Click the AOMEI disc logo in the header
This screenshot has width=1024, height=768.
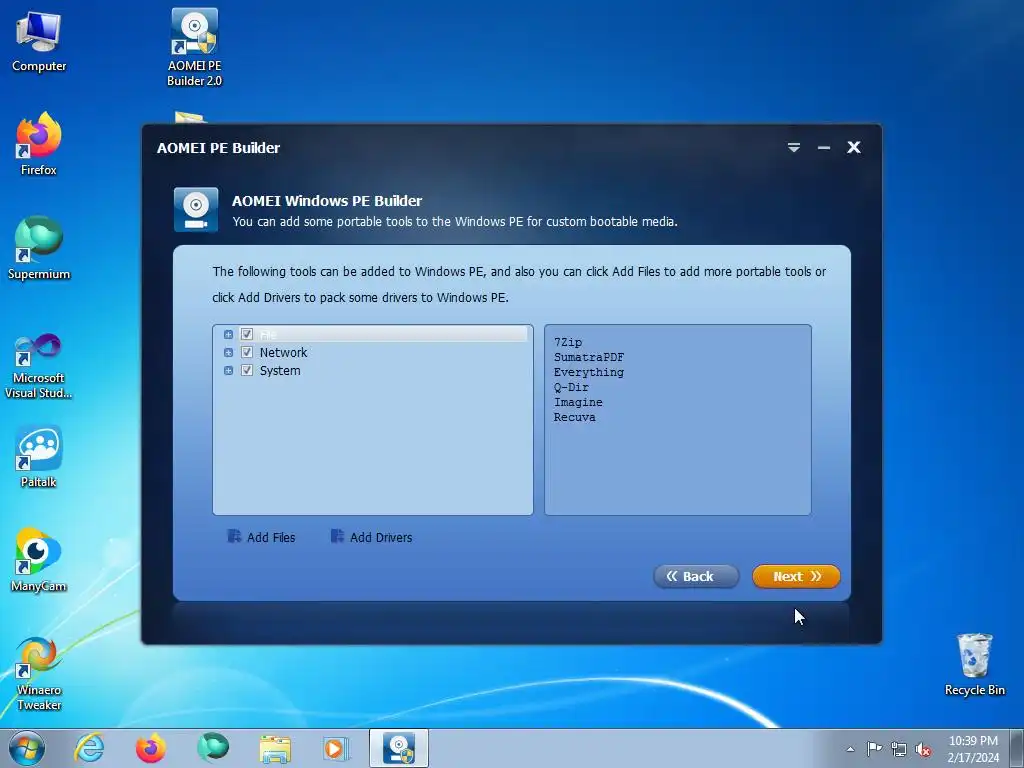196,210
